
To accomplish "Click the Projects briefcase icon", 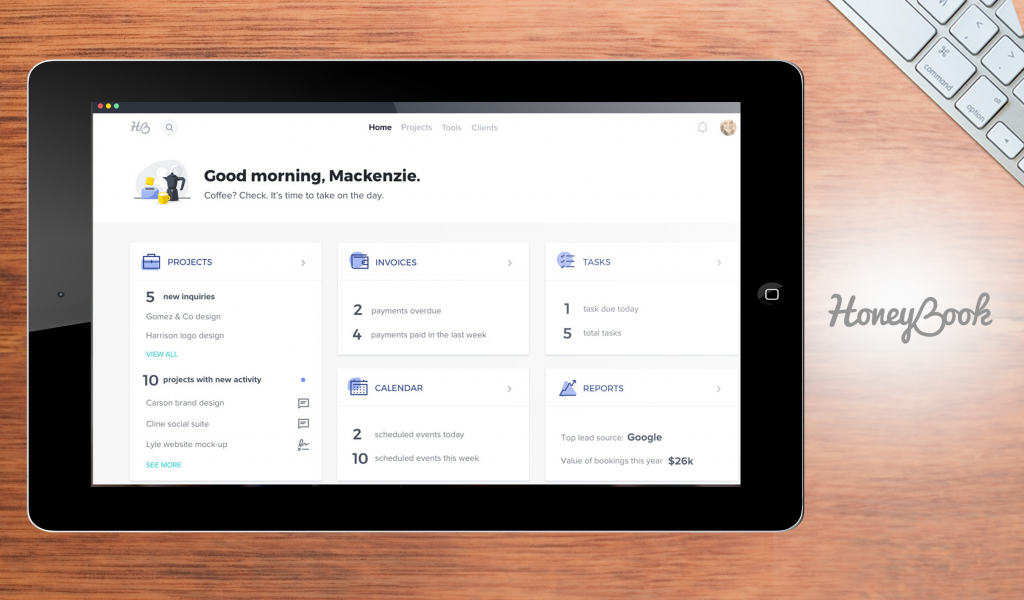I will (150, 261).
